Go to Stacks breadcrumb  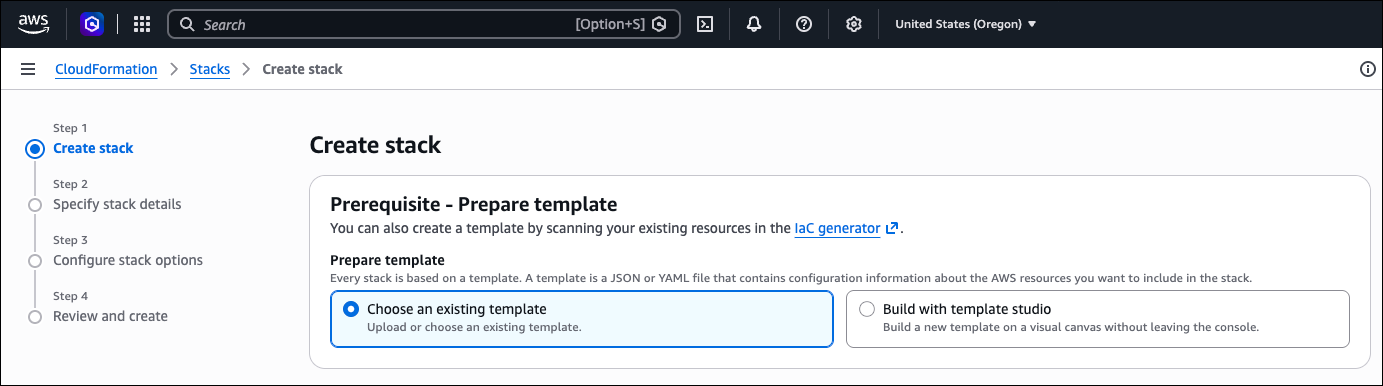click(210, 69)
